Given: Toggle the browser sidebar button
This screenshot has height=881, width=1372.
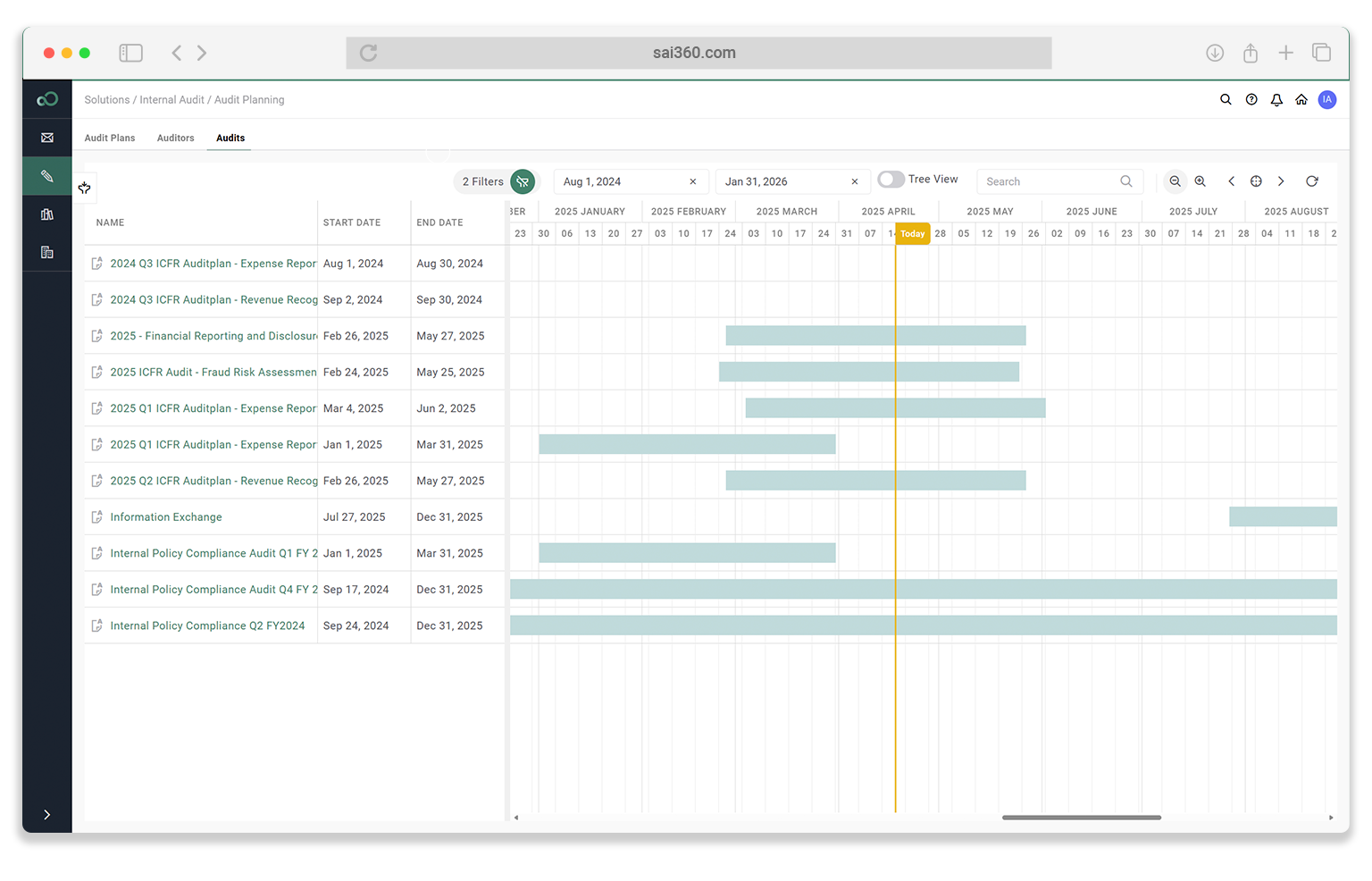Looking at the screenshot, I should coord(131,53).
